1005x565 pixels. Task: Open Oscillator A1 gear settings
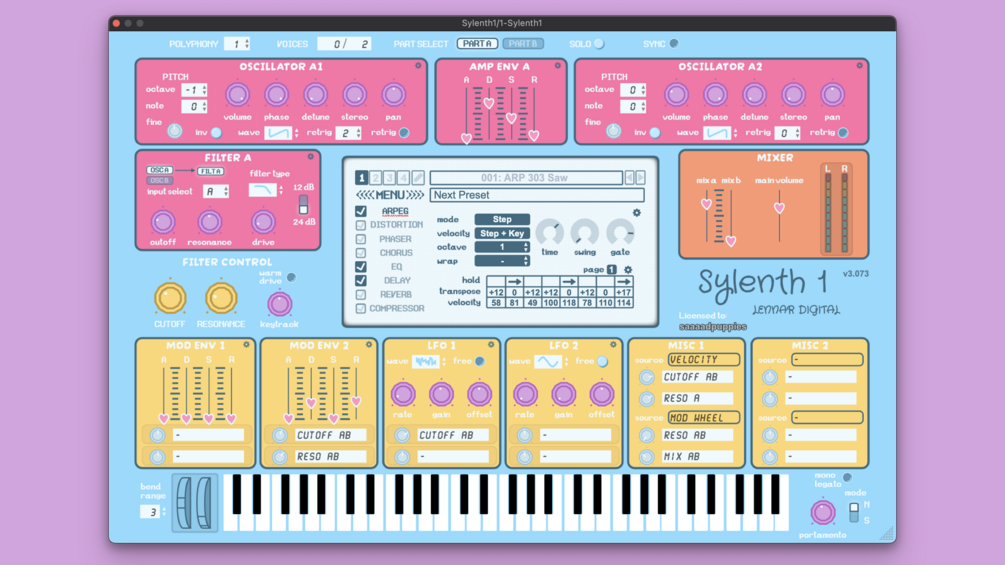[418, 65]
